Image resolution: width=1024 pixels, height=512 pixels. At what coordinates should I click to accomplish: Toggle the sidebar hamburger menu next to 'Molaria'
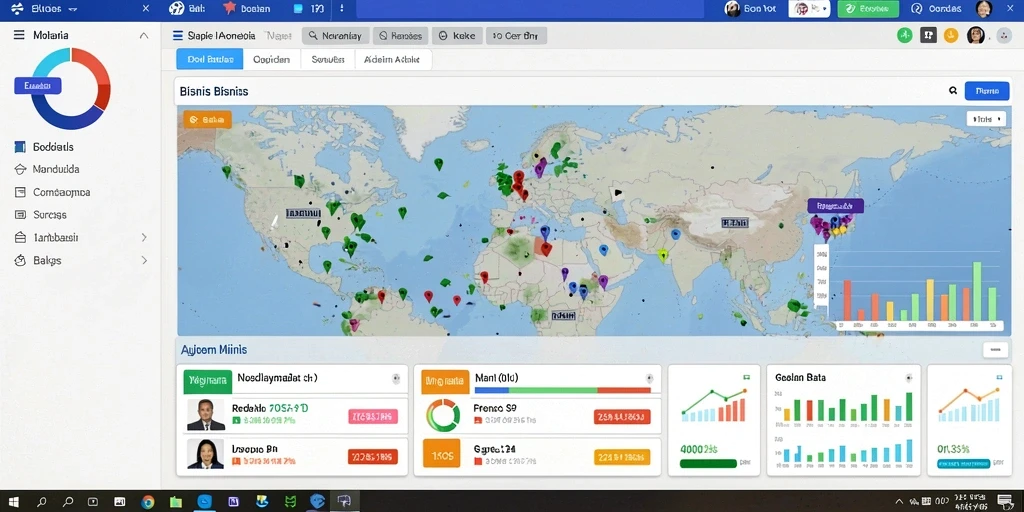19,35
